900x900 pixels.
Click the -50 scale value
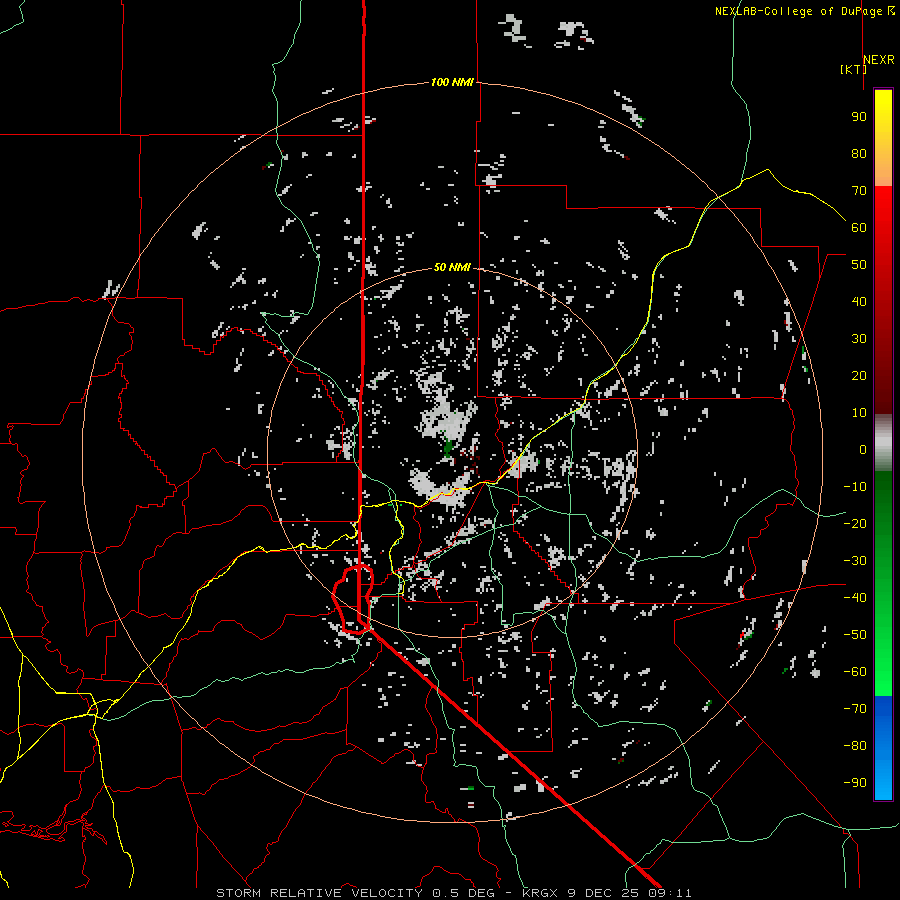(x=855, y=635)
